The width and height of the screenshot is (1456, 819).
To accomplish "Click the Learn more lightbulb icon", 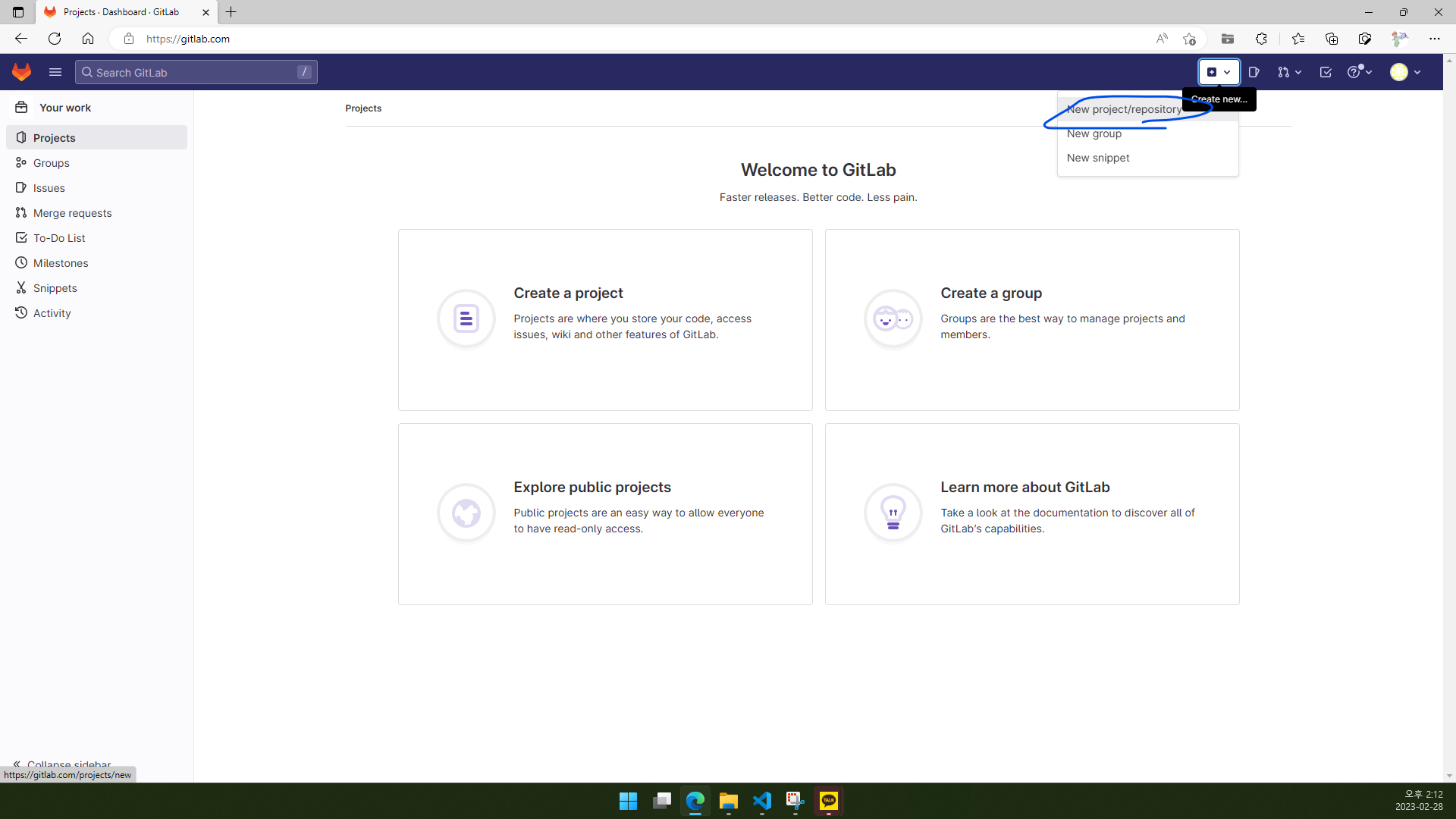I will 893,513.
